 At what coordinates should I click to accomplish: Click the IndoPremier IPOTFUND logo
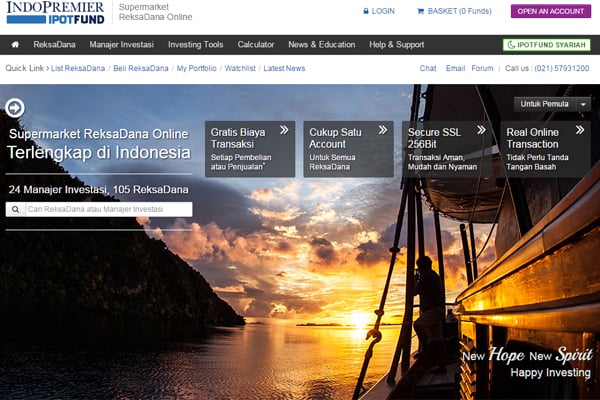54,13
